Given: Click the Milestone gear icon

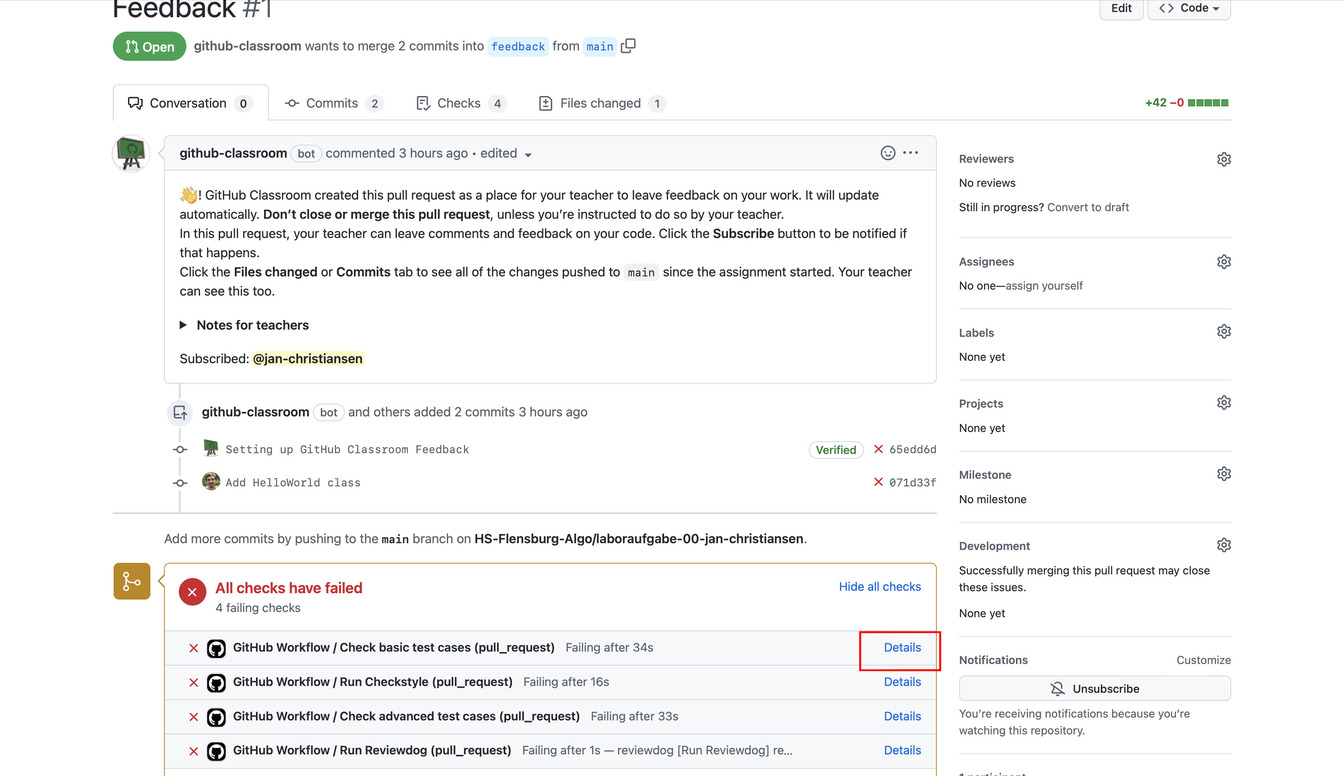Looking at the screenshot, I should (1223, 474).
